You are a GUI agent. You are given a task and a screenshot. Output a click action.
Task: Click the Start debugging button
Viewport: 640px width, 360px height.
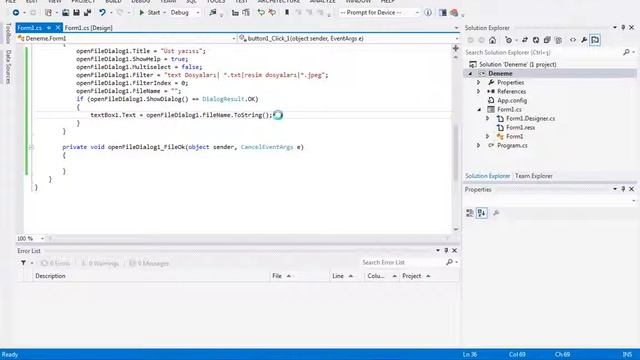[x=150, y=13]
